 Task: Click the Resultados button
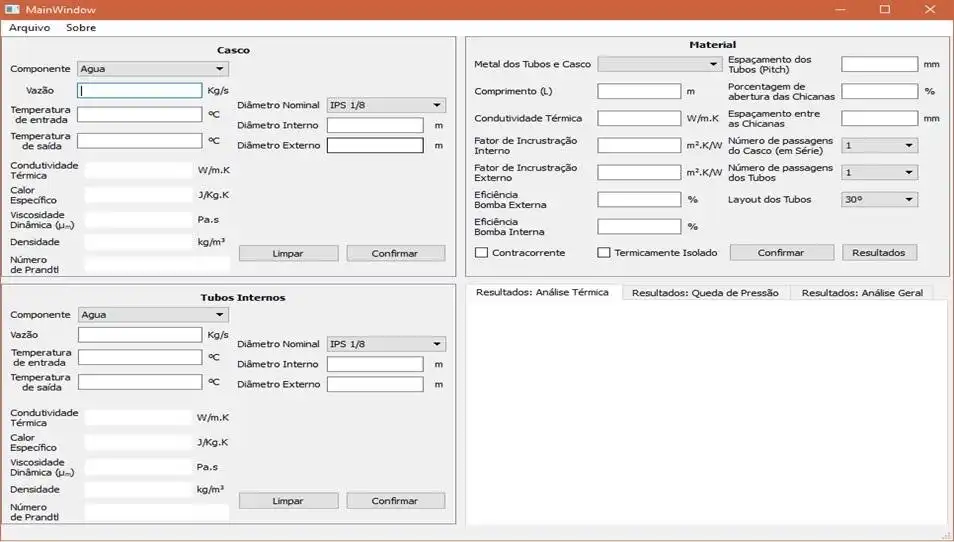pos(879,252)
